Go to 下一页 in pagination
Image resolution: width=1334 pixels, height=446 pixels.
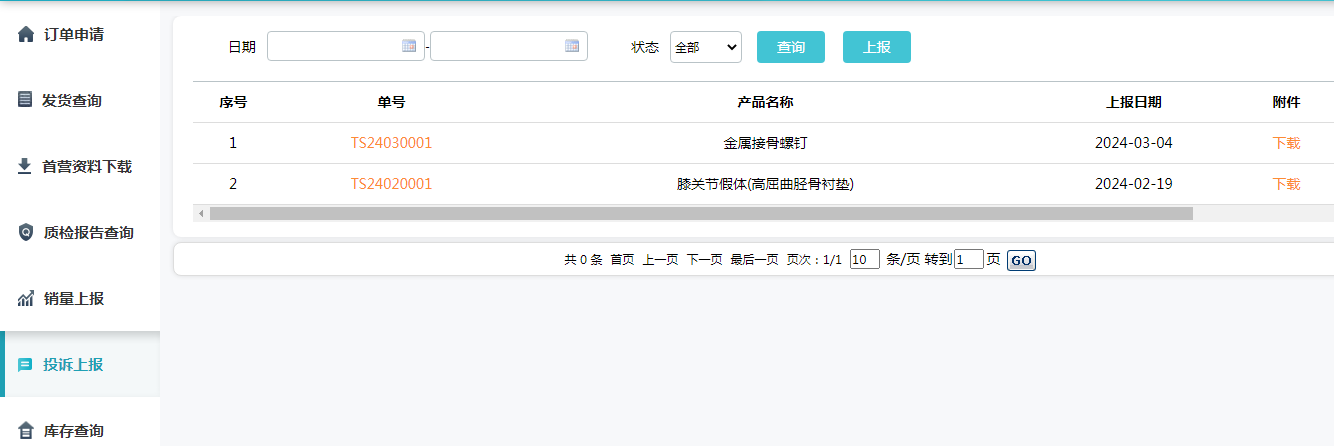click(x=704, y=260)
